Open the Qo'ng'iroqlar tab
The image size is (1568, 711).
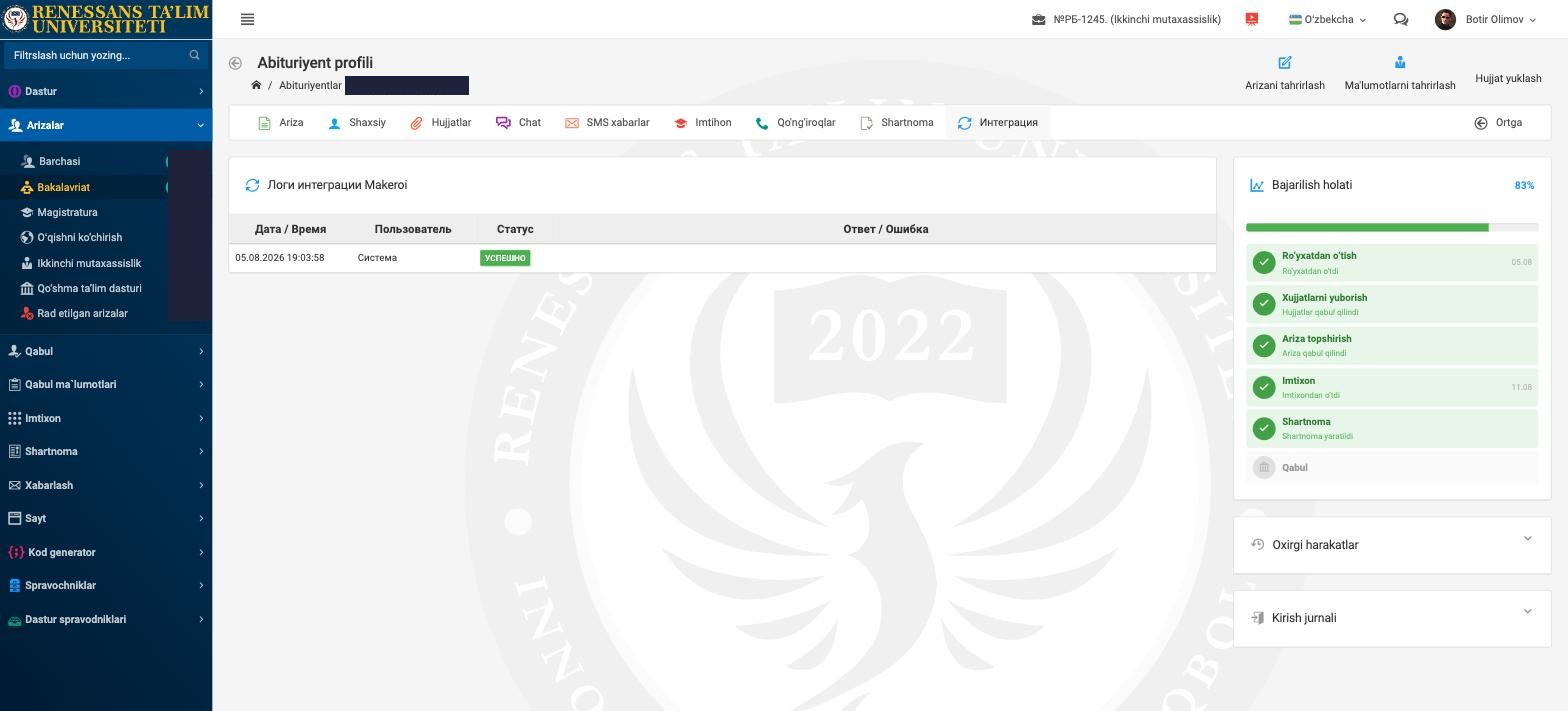click(796, 123)
